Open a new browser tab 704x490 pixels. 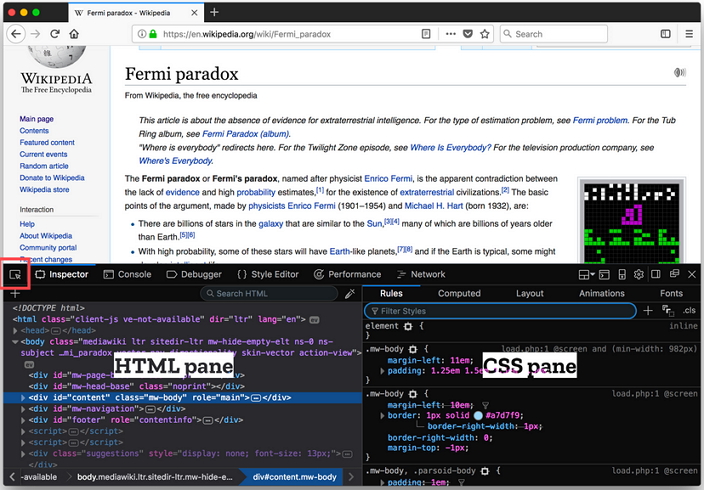click(x=214, y=12)
